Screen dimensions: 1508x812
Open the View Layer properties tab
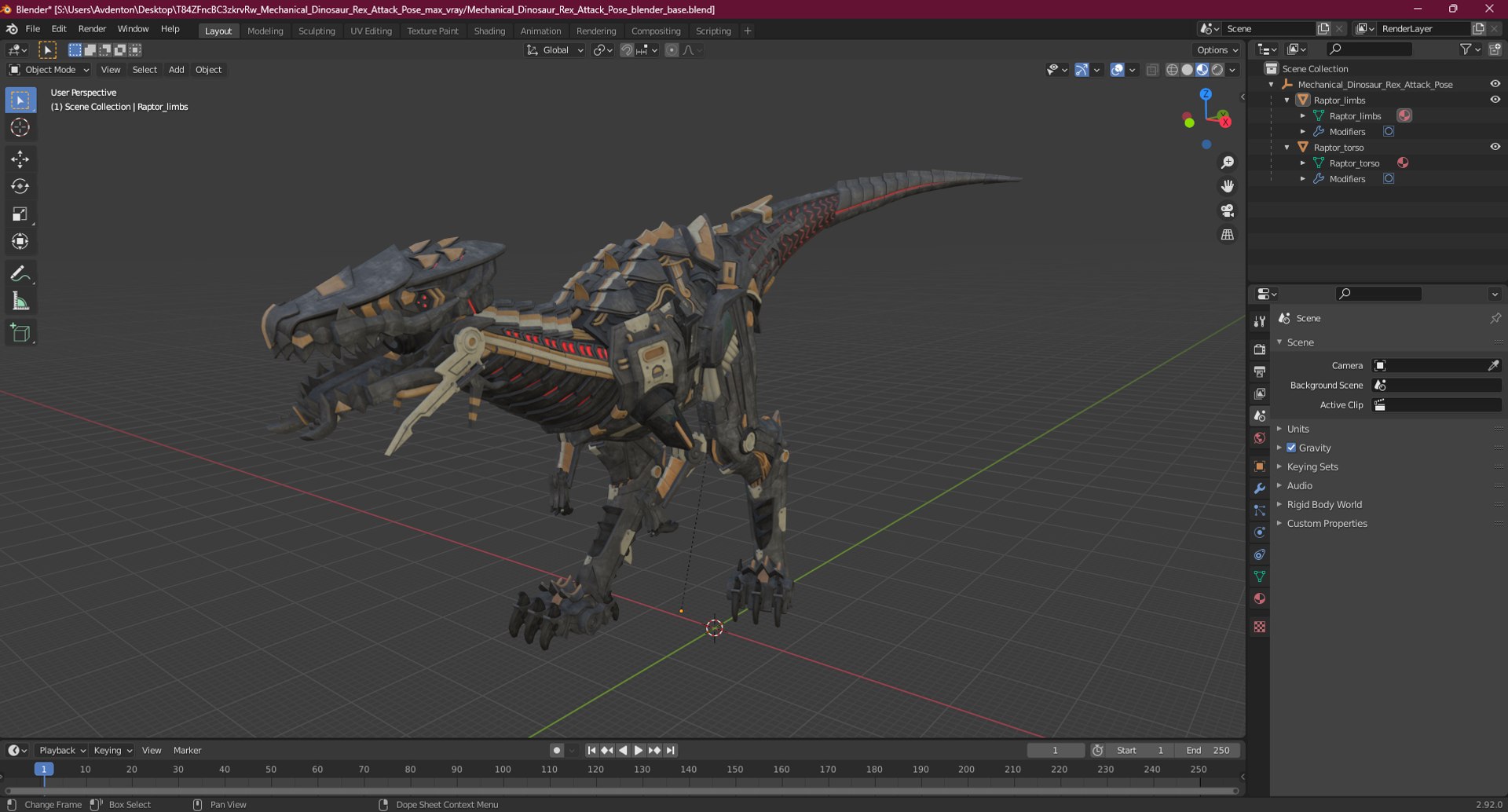pos(1260,393)
